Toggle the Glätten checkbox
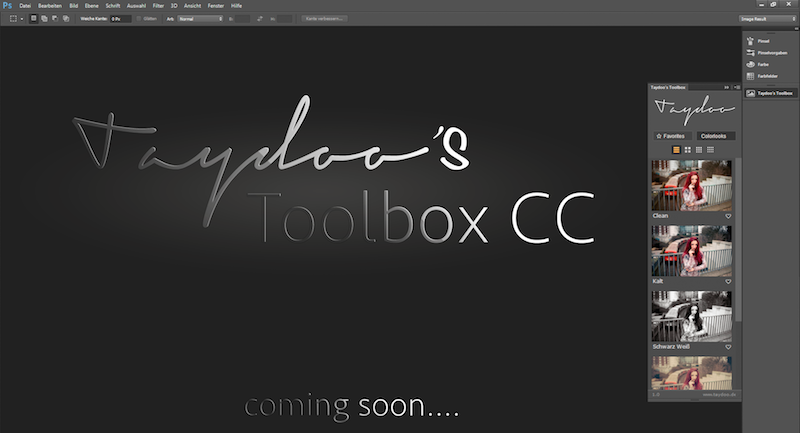 pyautogui.click(x=138, y=18)
